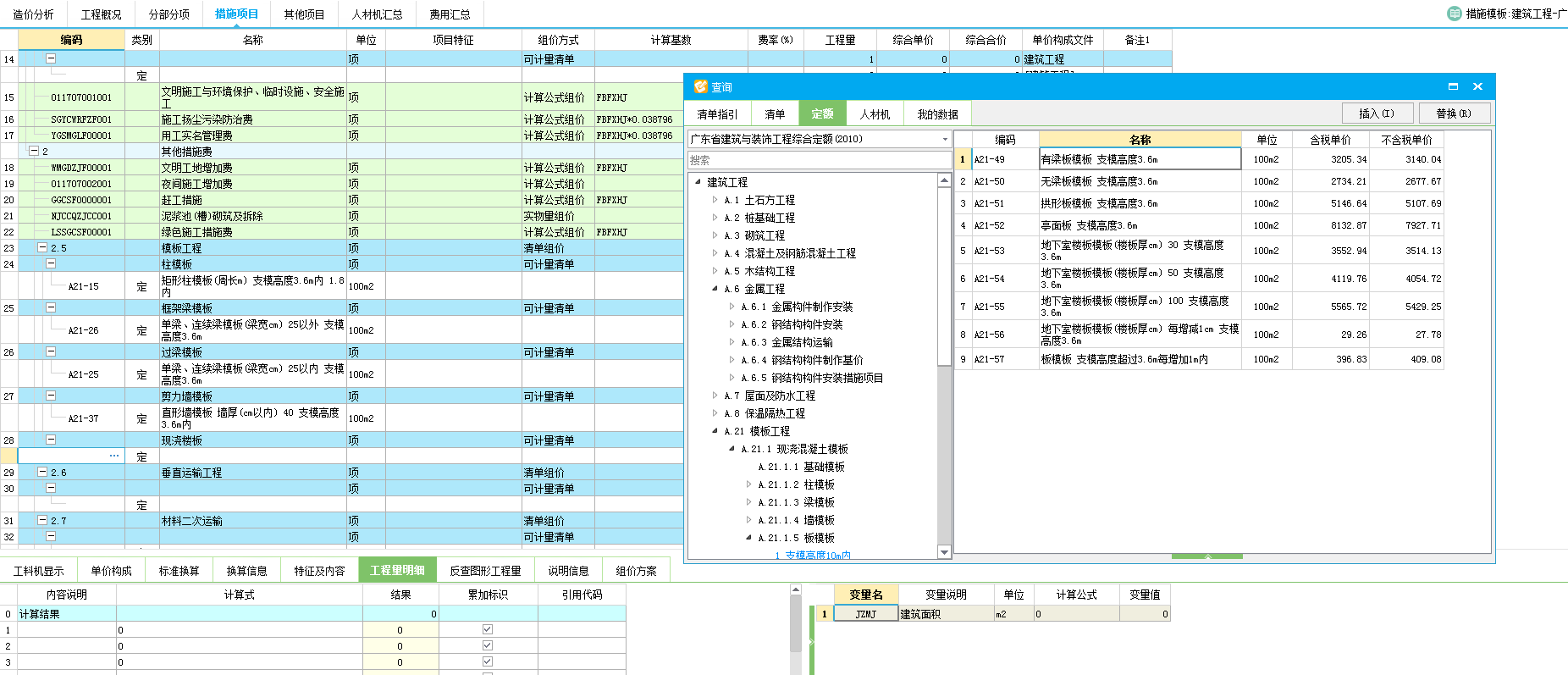Click the JZMJ variable name cell
Image resolution: width=1568 pixels, height=675 pixels.
pyautogui.click(x=866, y=614)
